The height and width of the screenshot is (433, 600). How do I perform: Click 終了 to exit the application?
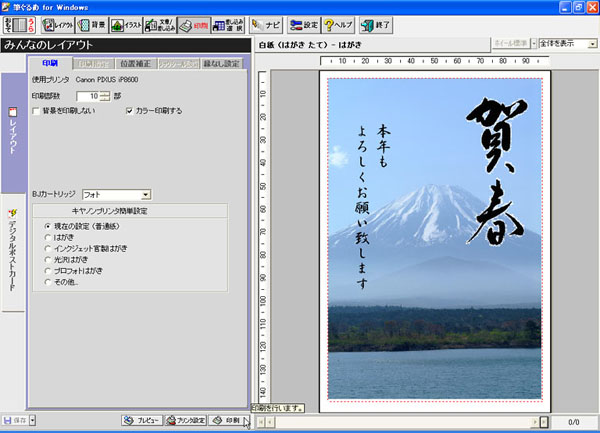click(x=375, y=23)
